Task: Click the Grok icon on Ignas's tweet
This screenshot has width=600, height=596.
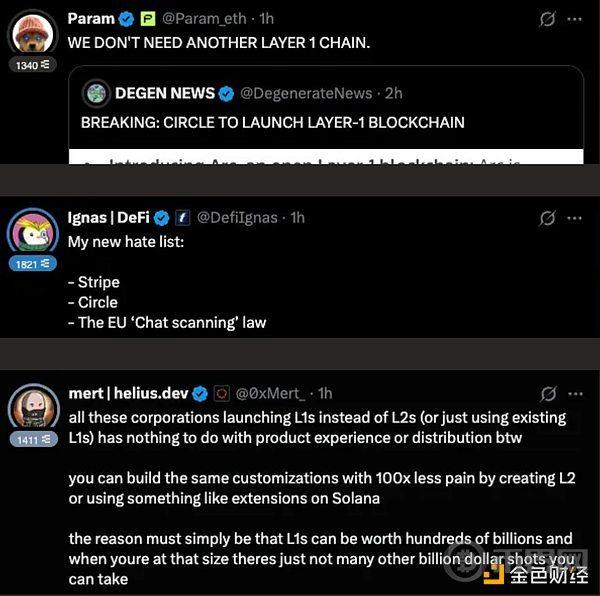Action: point(547,218)
